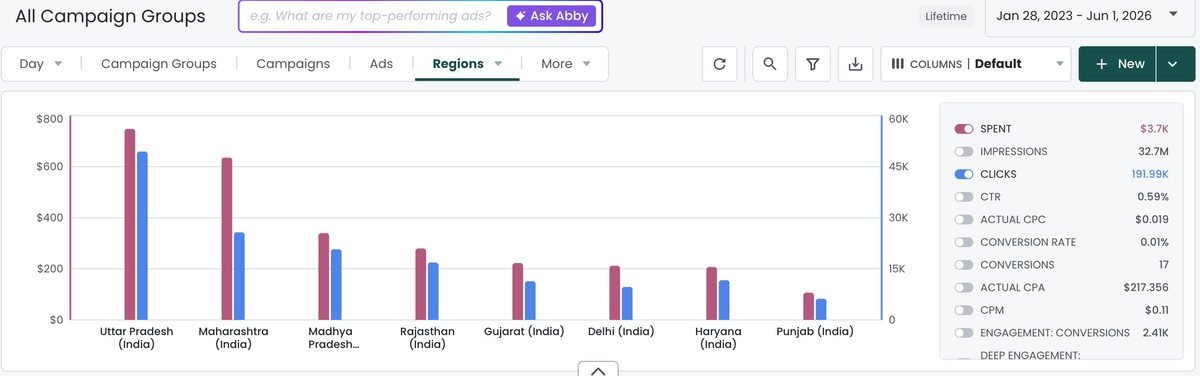Open the Regions tab dropdown arrow

[498, 64]
